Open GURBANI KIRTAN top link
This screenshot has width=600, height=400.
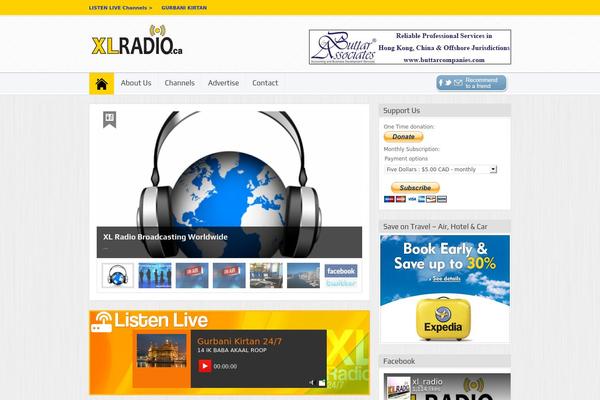pos(184,8)
